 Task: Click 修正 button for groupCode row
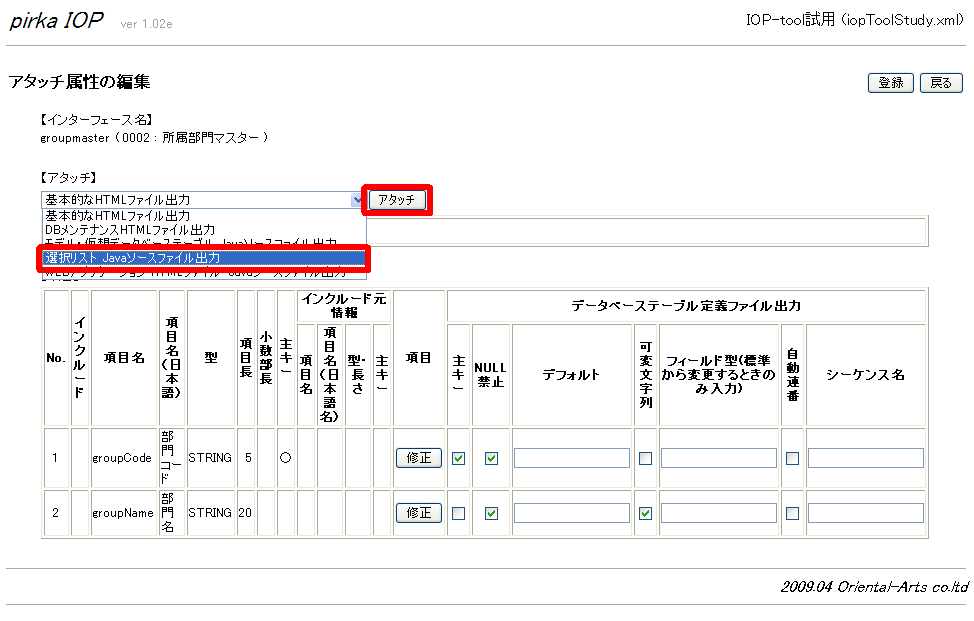pyautogui.click(x=419, y=458)
